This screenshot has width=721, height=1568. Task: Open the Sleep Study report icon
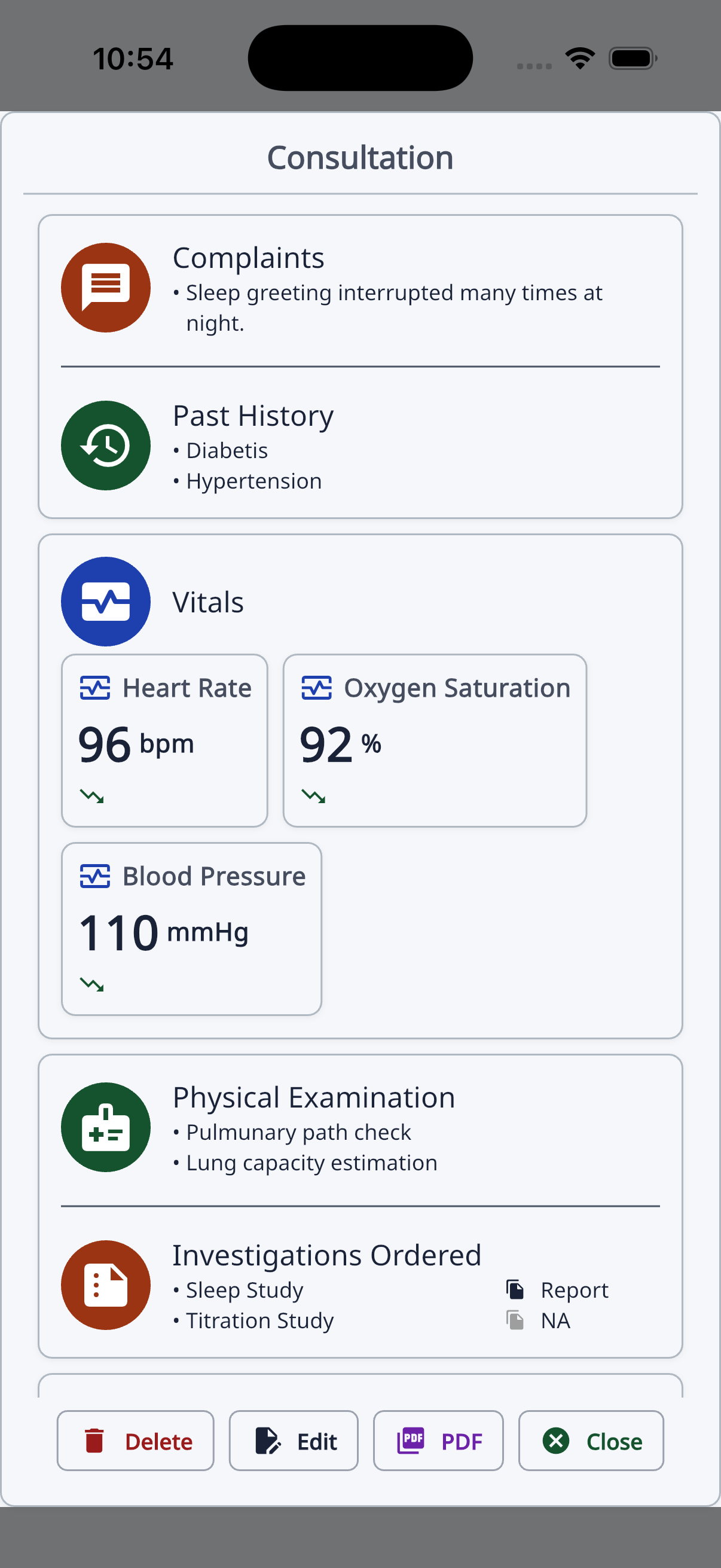515,1289
